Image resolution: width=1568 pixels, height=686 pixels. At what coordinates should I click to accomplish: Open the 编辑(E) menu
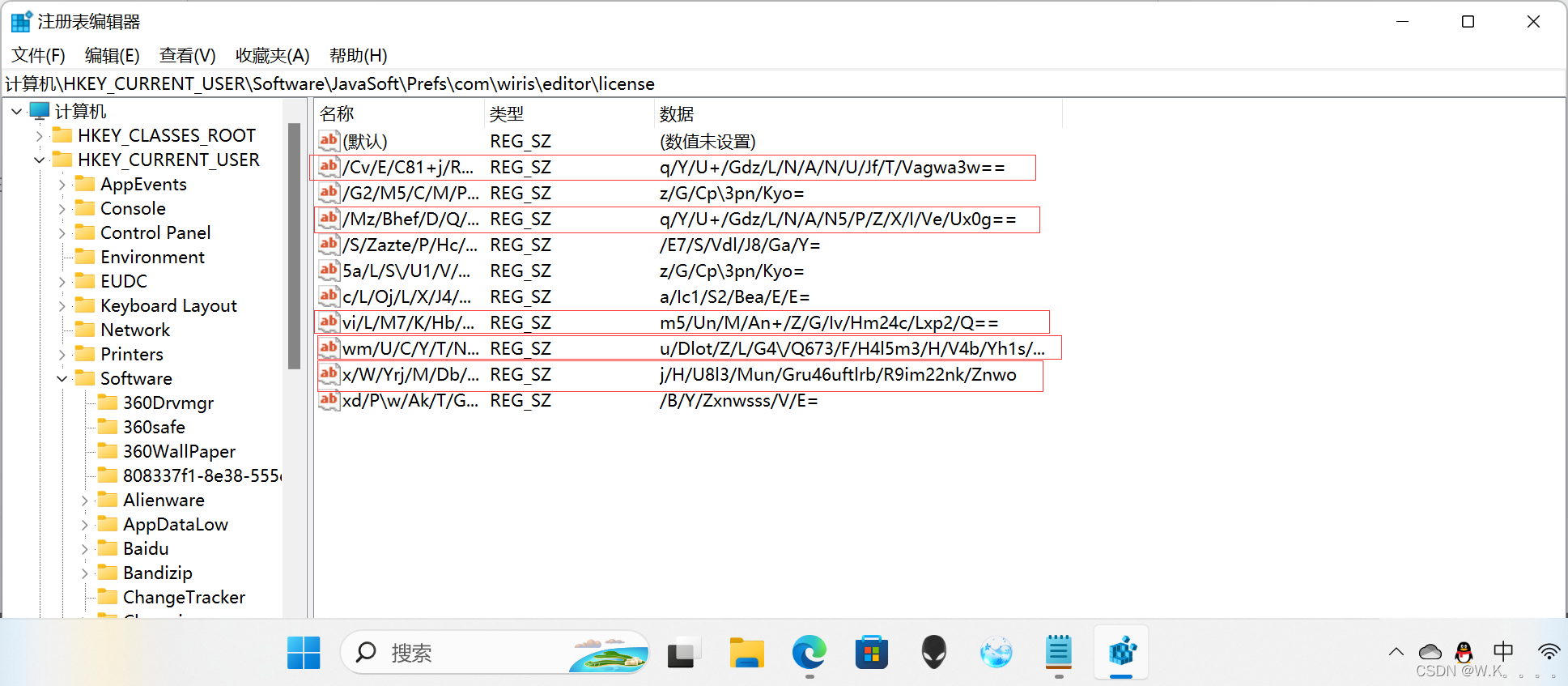pos(113,55)
